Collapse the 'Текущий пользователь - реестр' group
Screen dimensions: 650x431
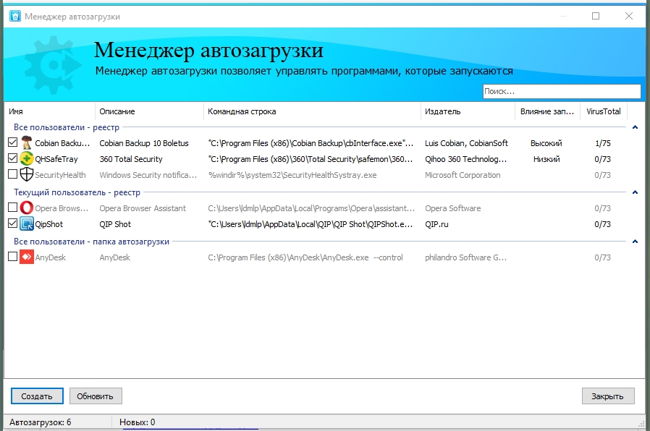click(x=635, y=192)
